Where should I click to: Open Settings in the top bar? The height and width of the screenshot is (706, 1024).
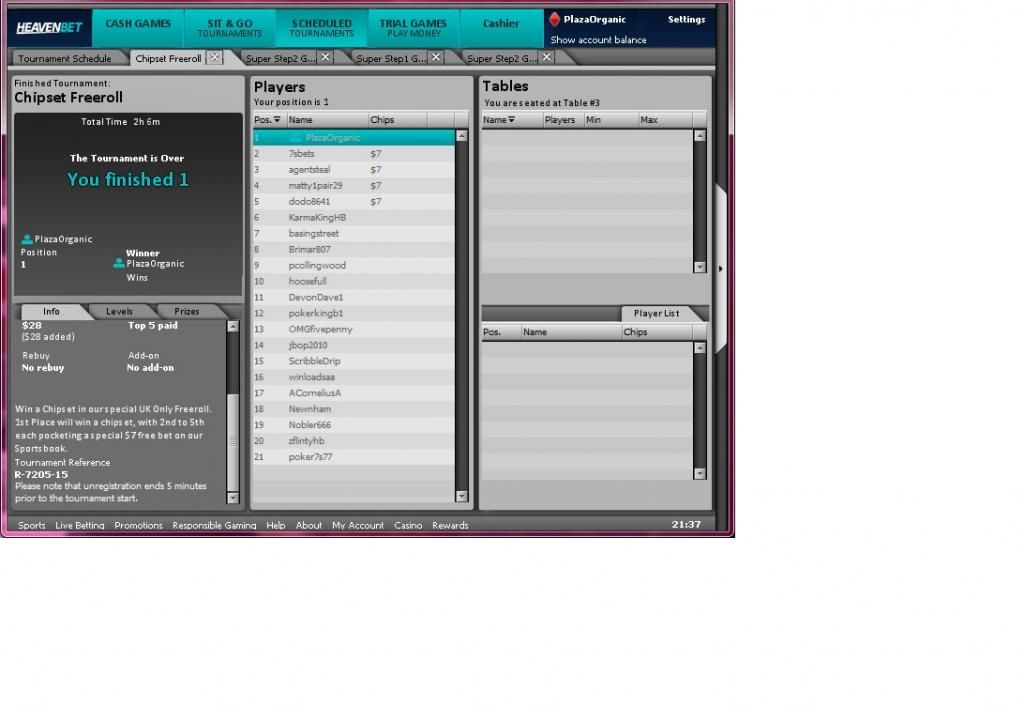click(x=686, y=19)
